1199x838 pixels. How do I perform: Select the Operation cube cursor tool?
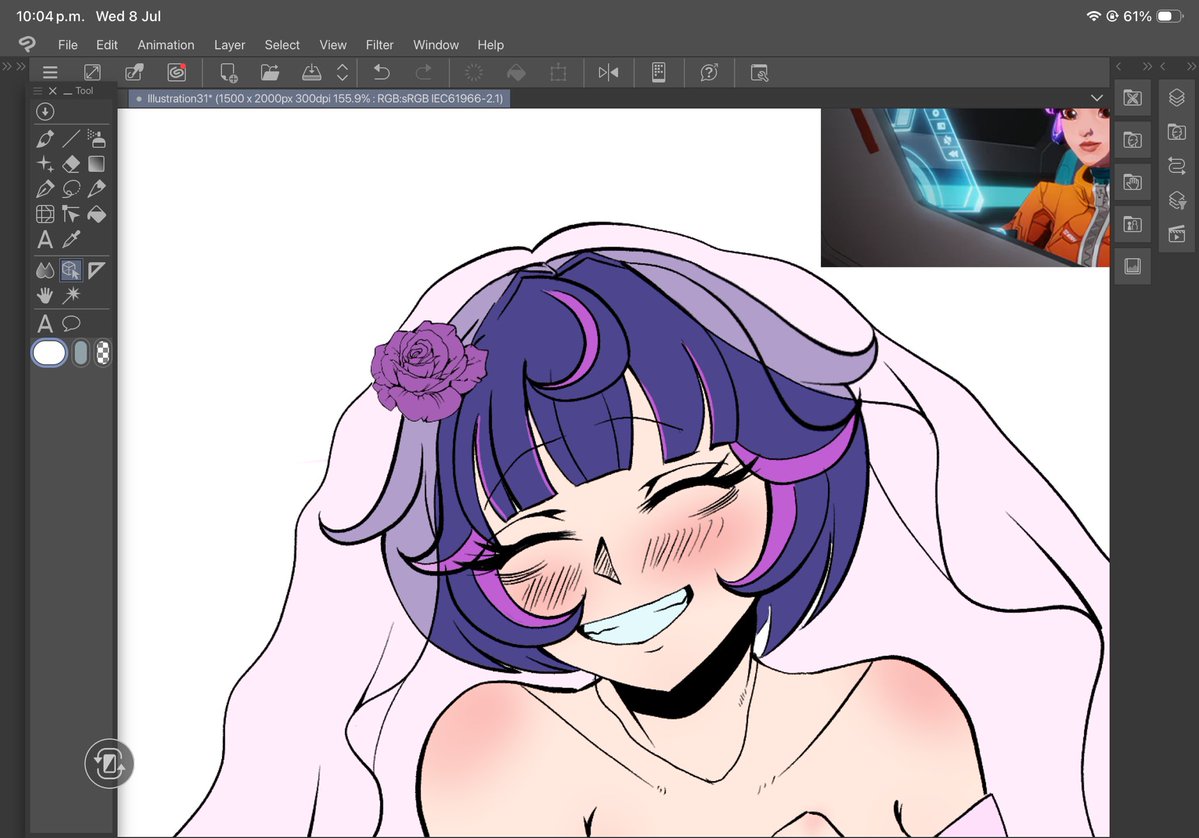71,270
